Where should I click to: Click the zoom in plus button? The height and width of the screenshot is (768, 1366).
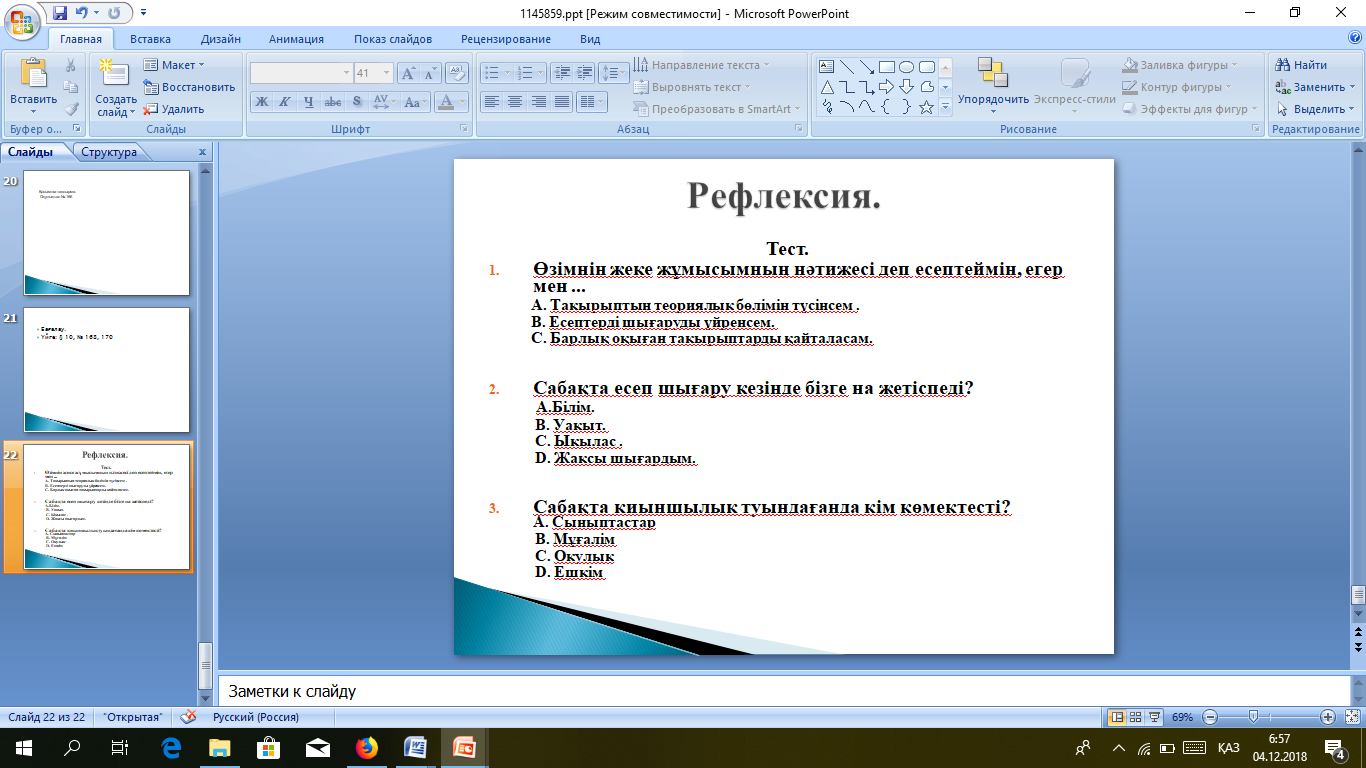(1328, 717)
